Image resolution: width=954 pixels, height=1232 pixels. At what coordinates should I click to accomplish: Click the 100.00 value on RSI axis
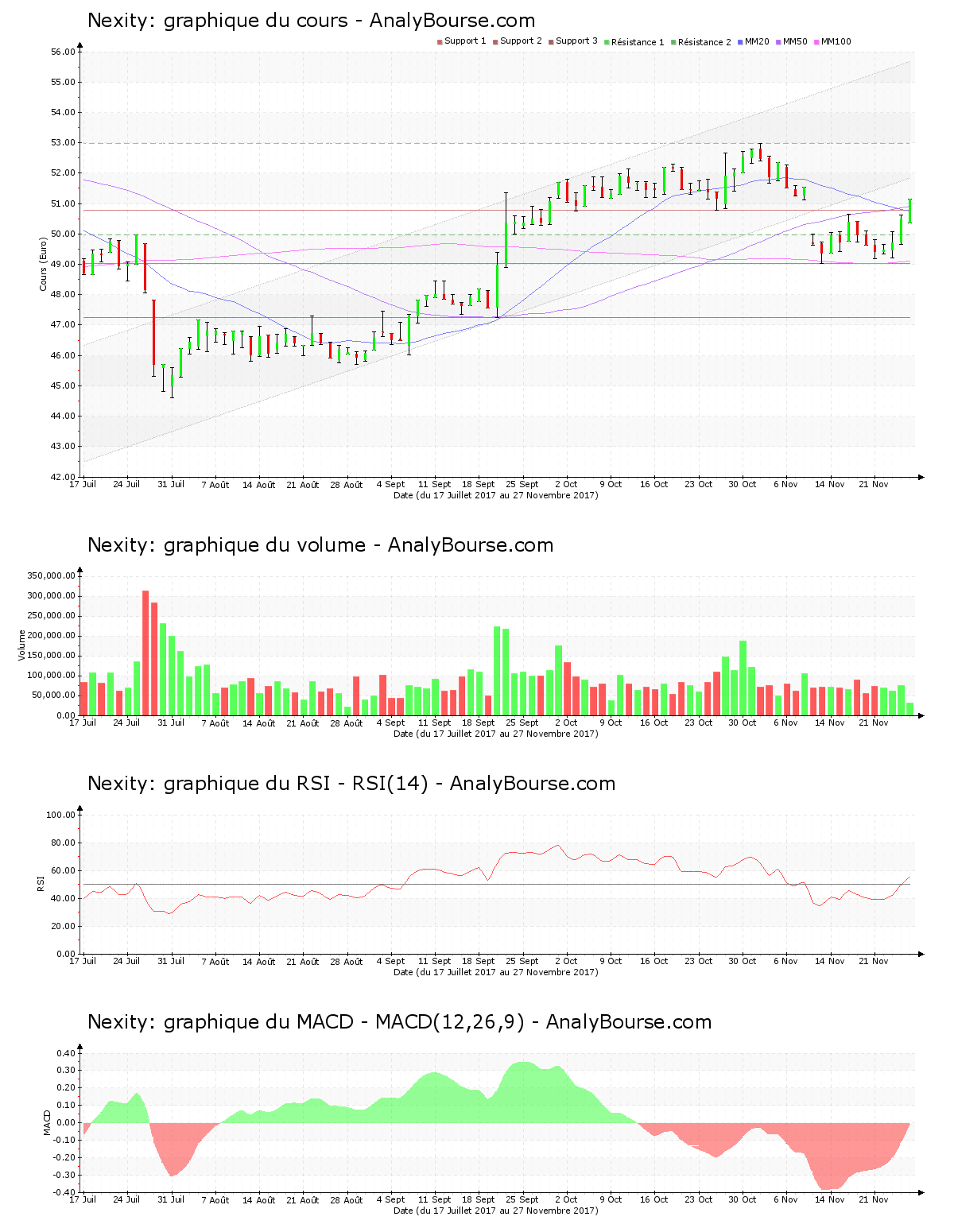pos(60,815)
